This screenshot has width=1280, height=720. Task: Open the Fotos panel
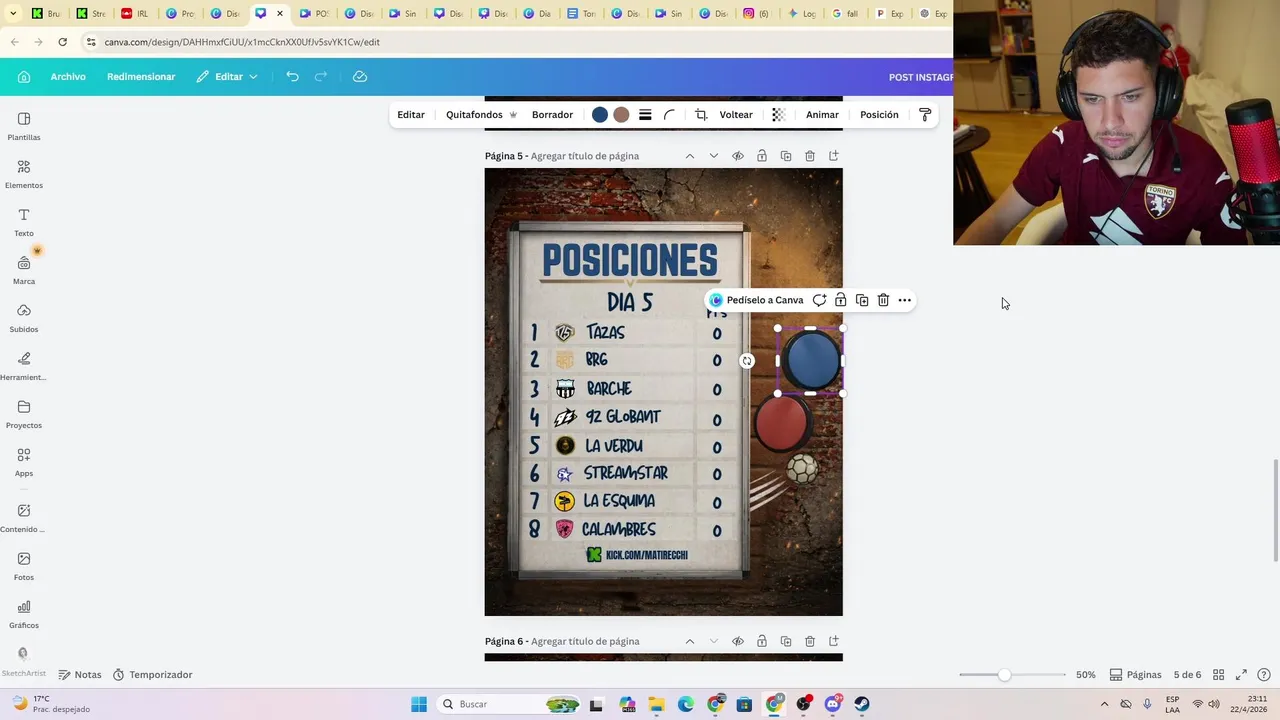(24, 567)
